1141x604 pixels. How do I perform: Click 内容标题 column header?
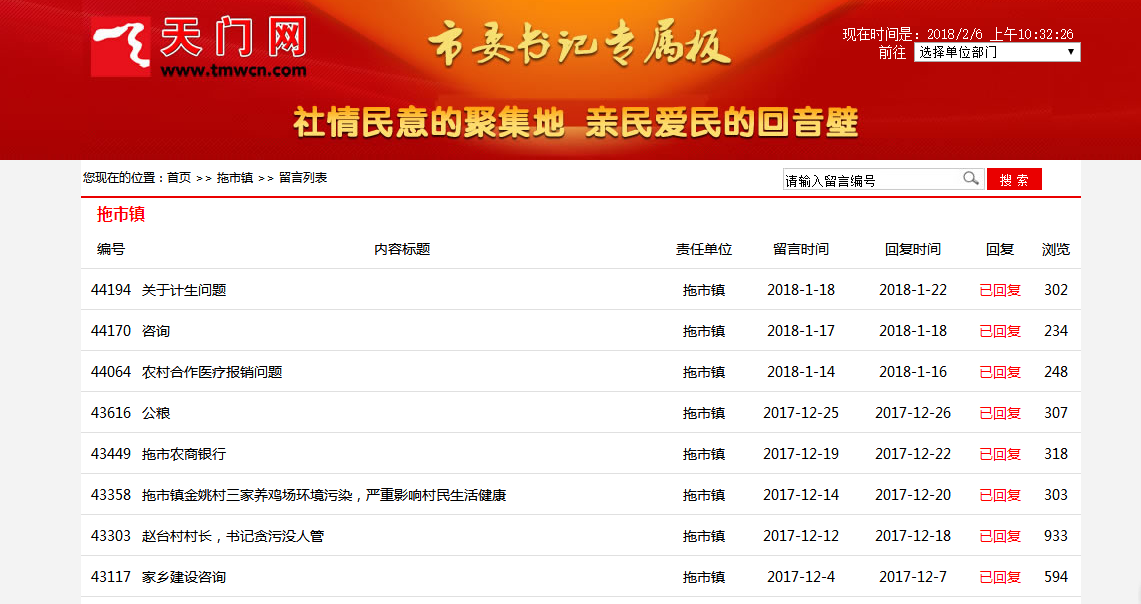click(x=402, y=250)
